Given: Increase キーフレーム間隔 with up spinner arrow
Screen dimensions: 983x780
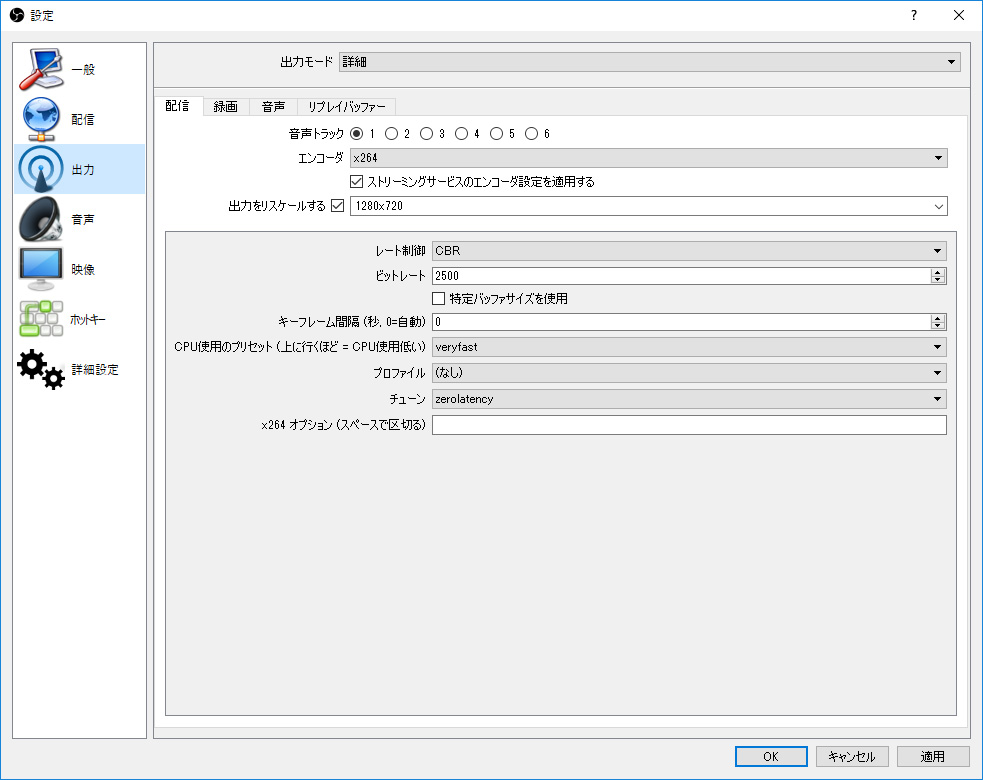Looking at the screenshot, I should click(938, 318).
